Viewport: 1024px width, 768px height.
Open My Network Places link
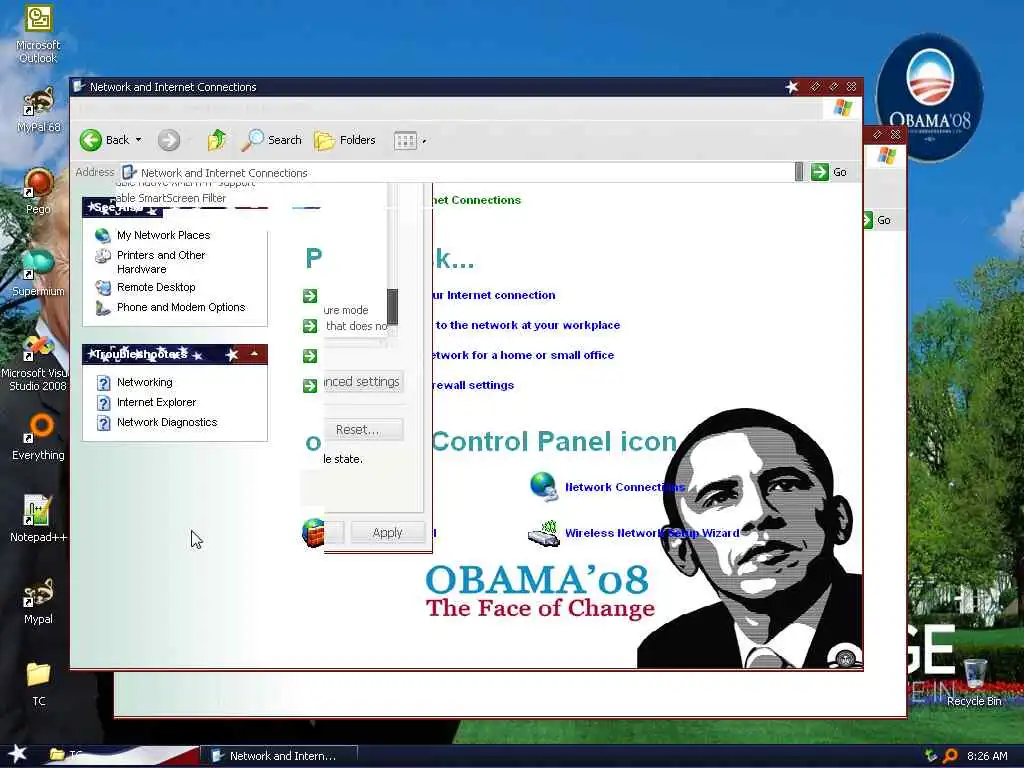click(x=163, y=235)
